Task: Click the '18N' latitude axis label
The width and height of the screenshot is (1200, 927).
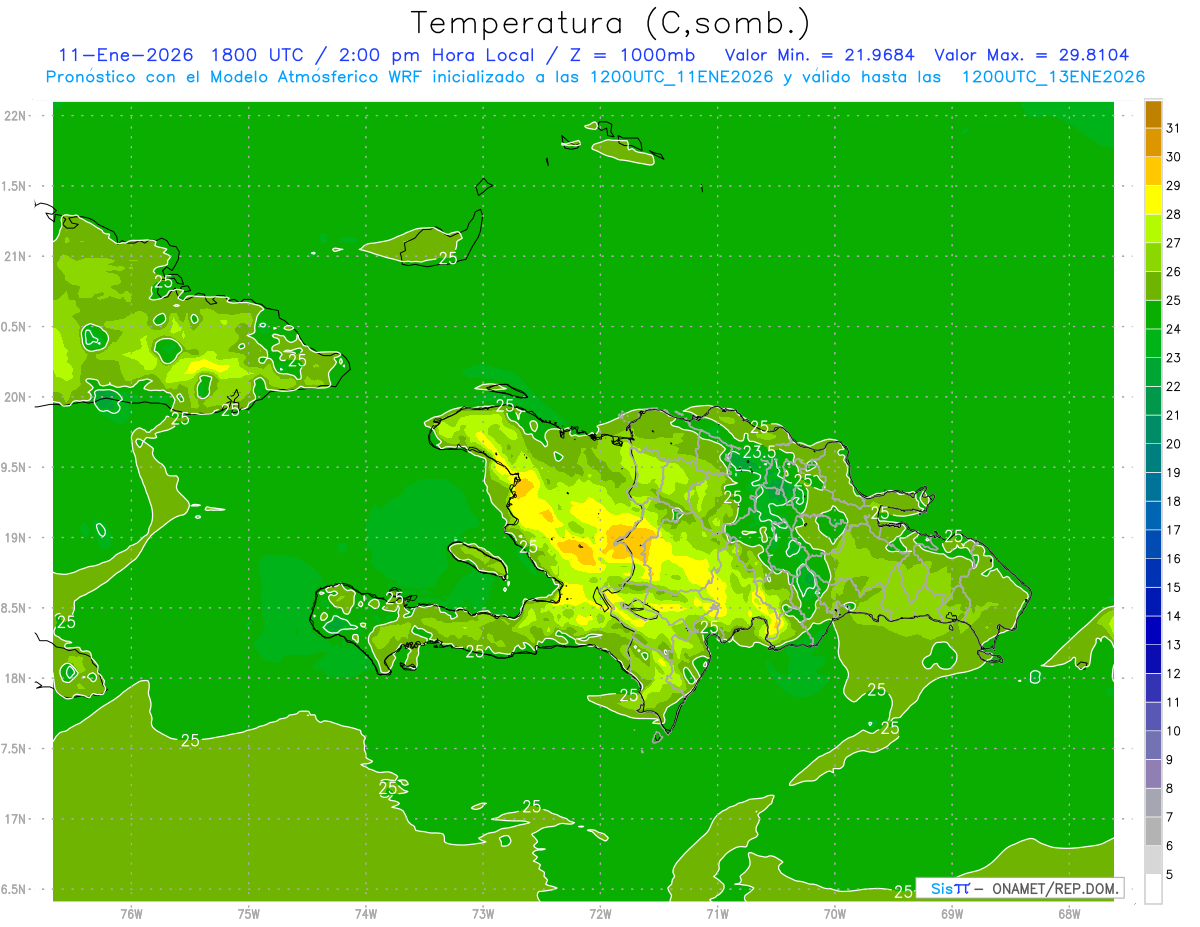Action: click(16, 678)
